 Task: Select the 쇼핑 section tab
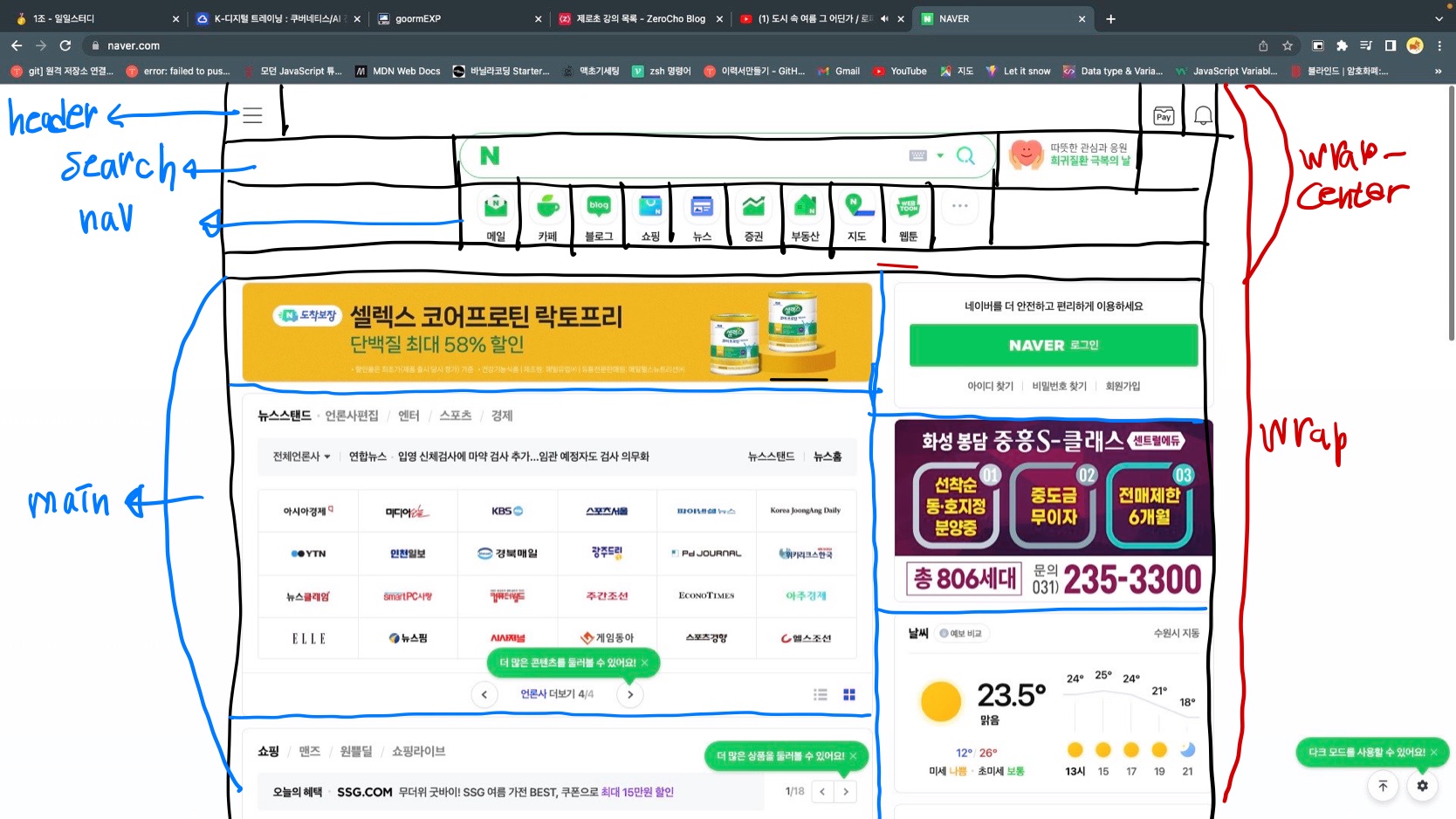point(268,751)
